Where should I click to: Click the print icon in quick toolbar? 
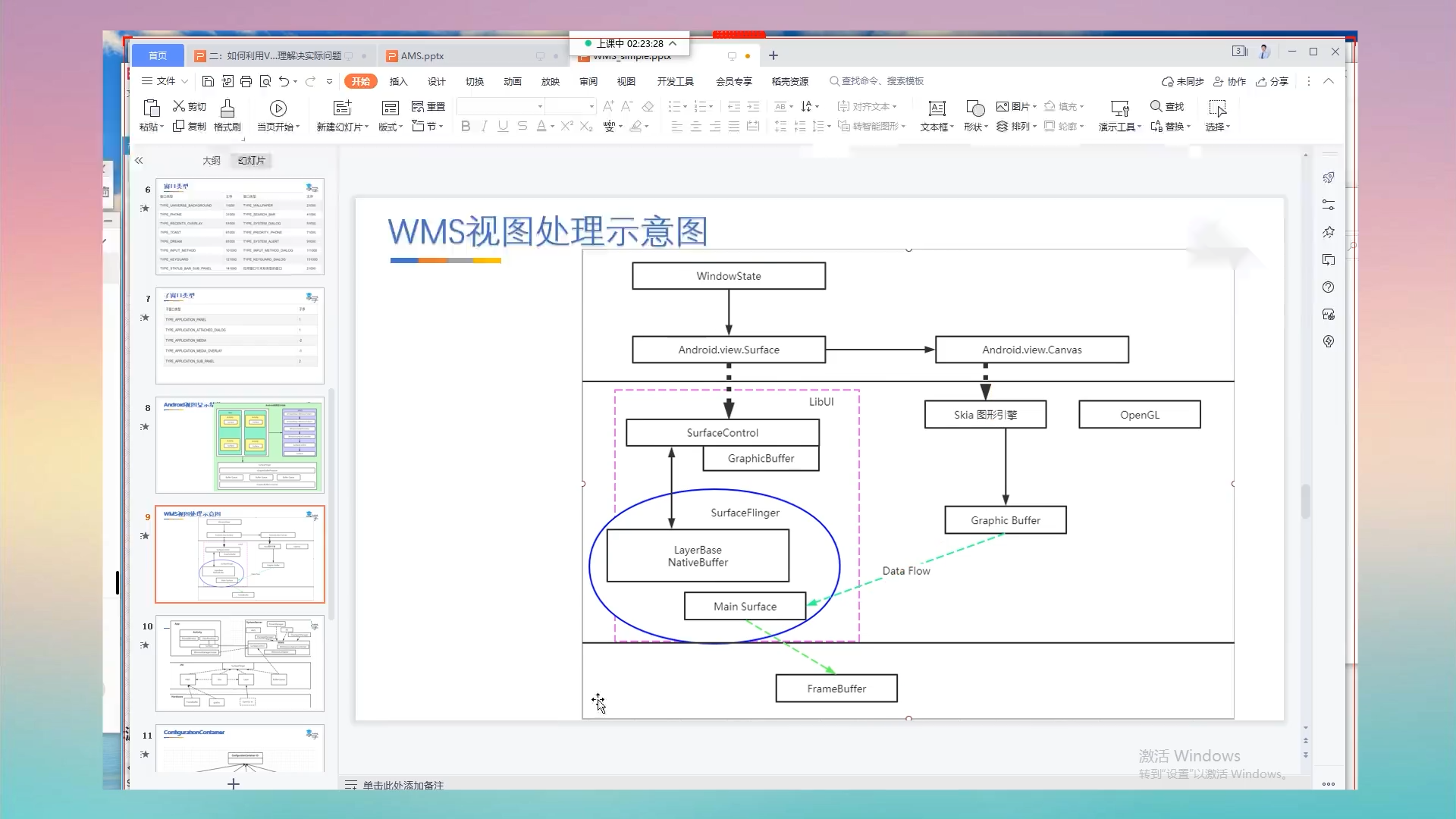246,81
